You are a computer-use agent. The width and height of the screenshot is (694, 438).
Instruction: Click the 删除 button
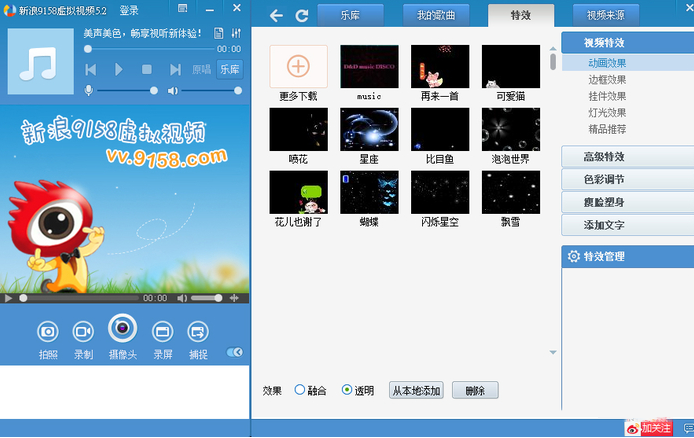tap(475, 390)
